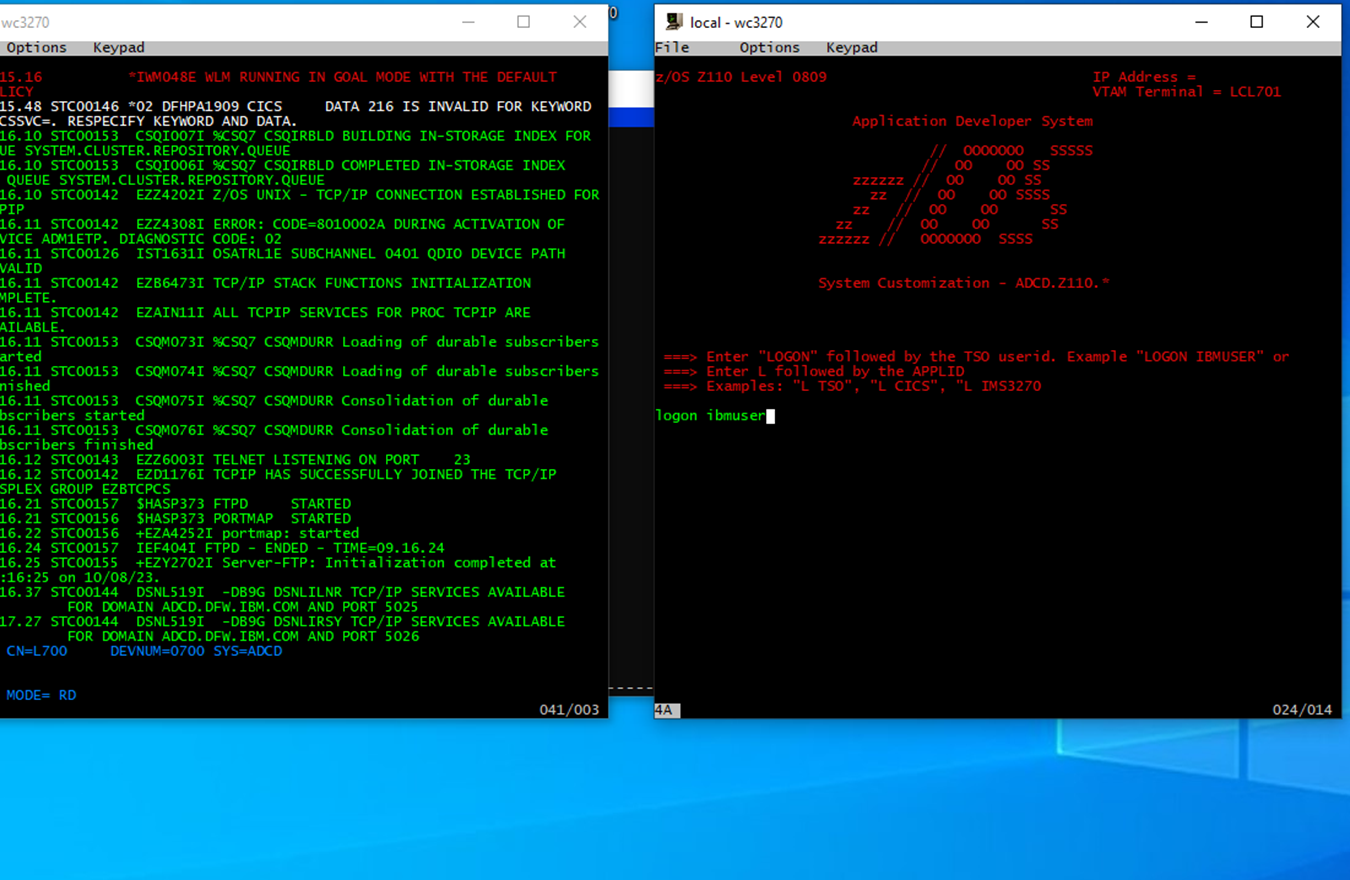Open the File menu in the local wc3270 window
Image resolution: width=1350 pixels, height=880 pixels.
(672, 48)
